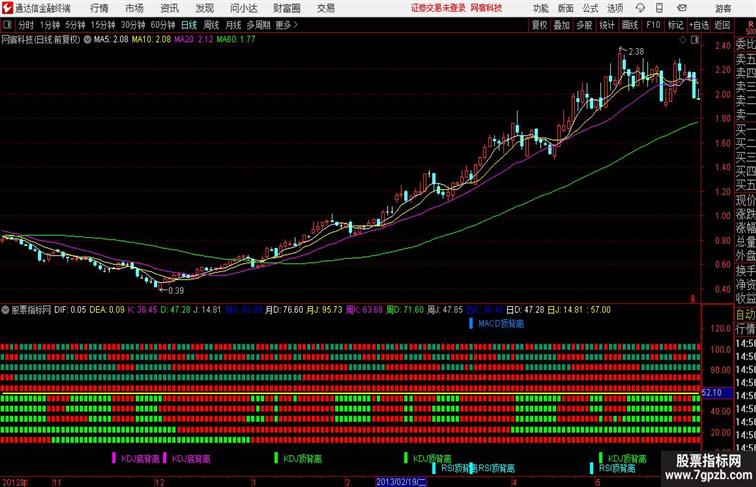Click the DIF: 0.05 value label
The width and height of the screenshot is (756, 487).
(x=70, y=310)
